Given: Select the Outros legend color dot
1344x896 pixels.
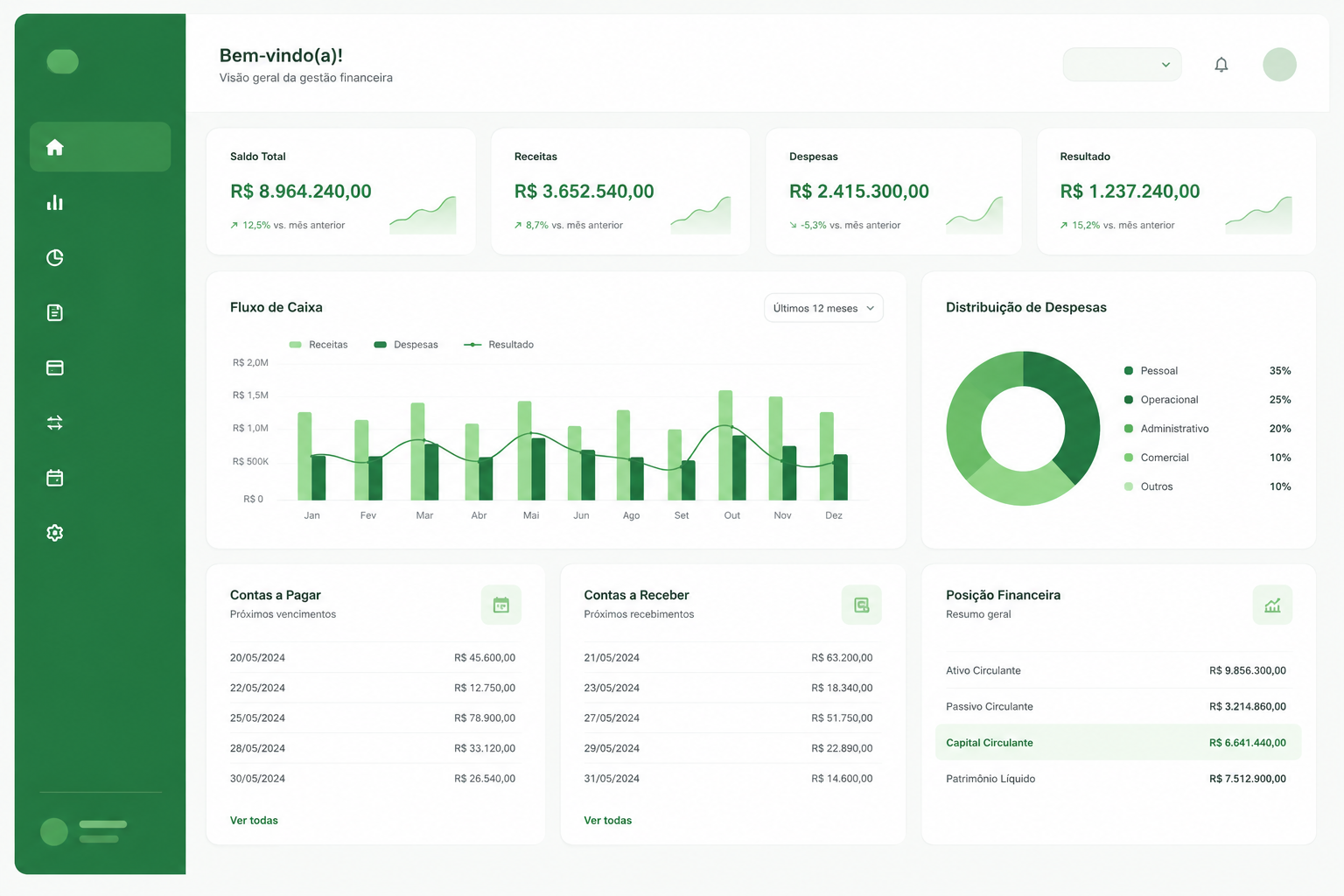Looking at the screenshot, I should coord(1129,486).
